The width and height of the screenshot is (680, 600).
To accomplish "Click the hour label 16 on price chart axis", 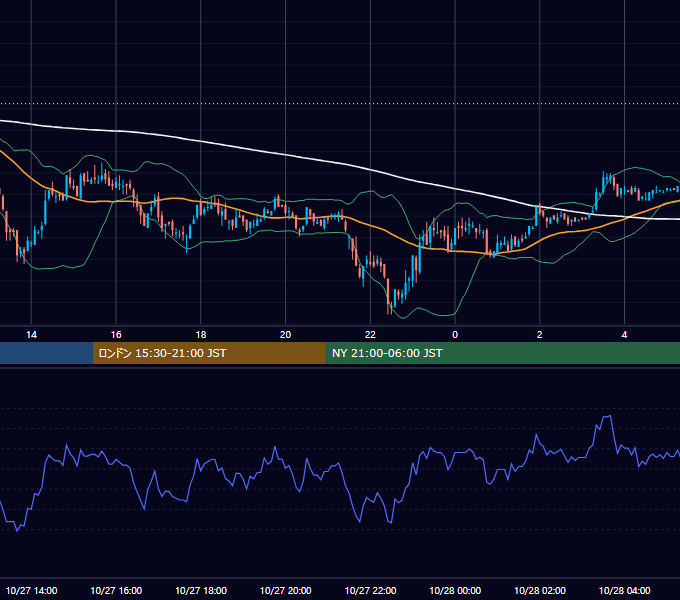I will pos(116,335).
